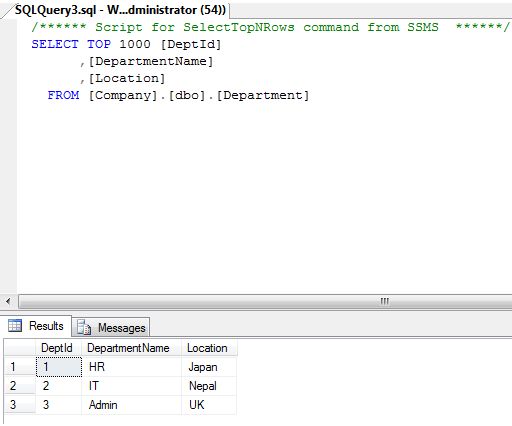Click [dbo] in the FROM clause

click(x=187, y=96)
